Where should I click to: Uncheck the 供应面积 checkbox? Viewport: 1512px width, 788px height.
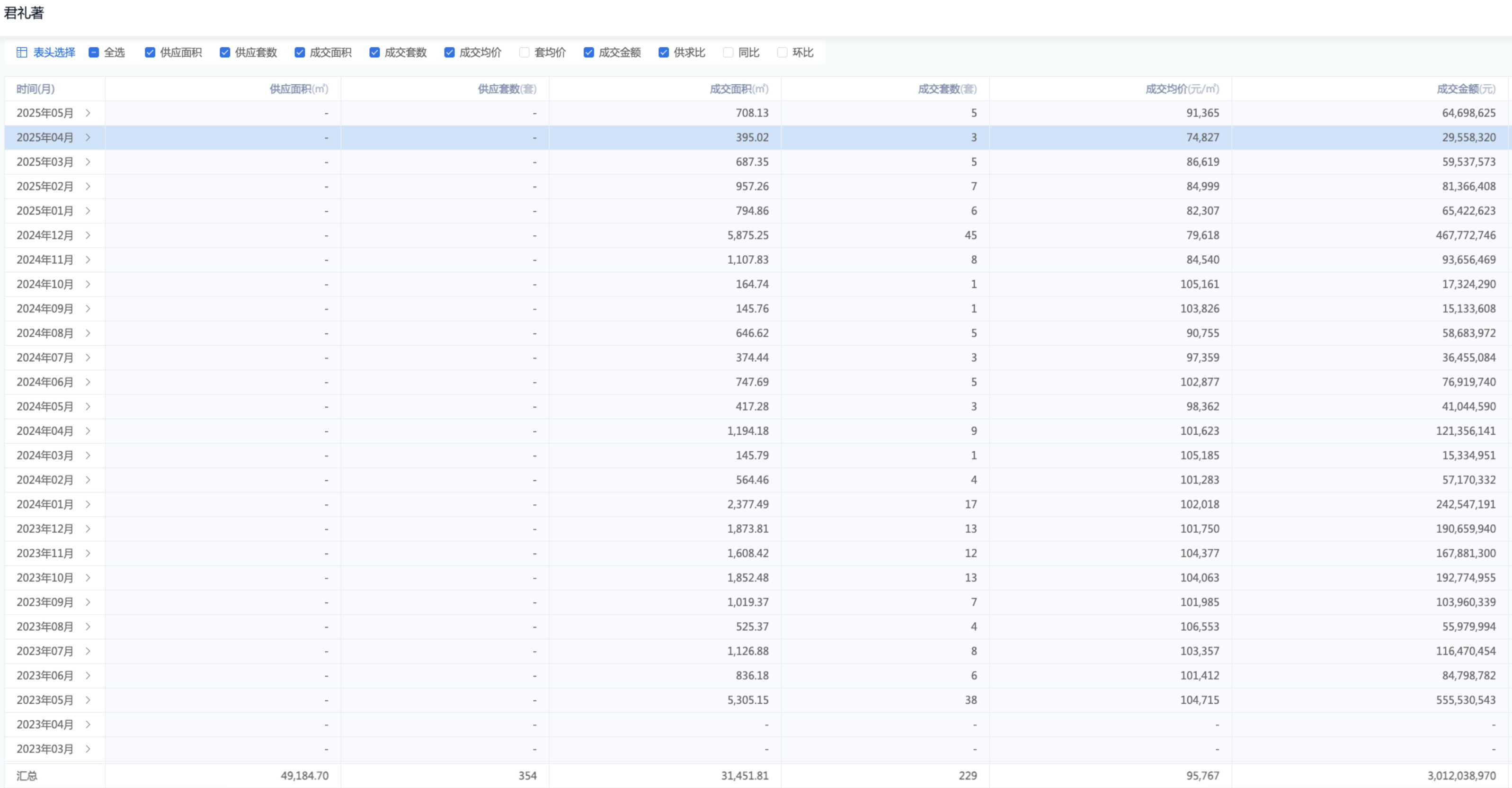coord(150,52)
